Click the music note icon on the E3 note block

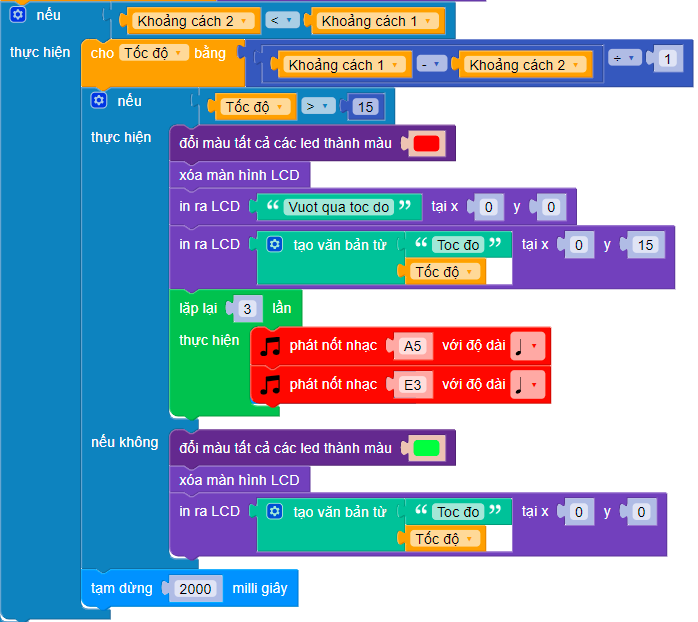270,384
